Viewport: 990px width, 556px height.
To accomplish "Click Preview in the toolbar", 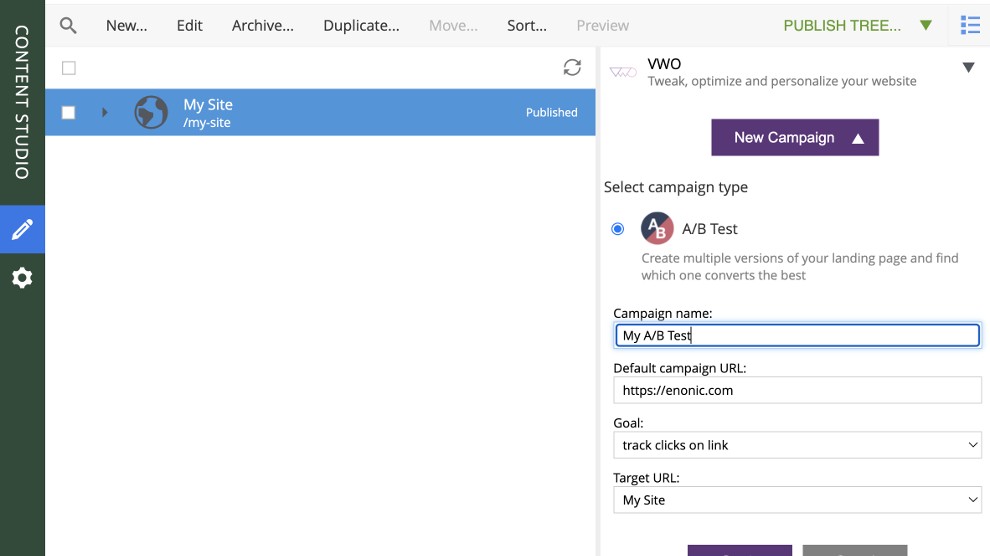I will 602,25.
